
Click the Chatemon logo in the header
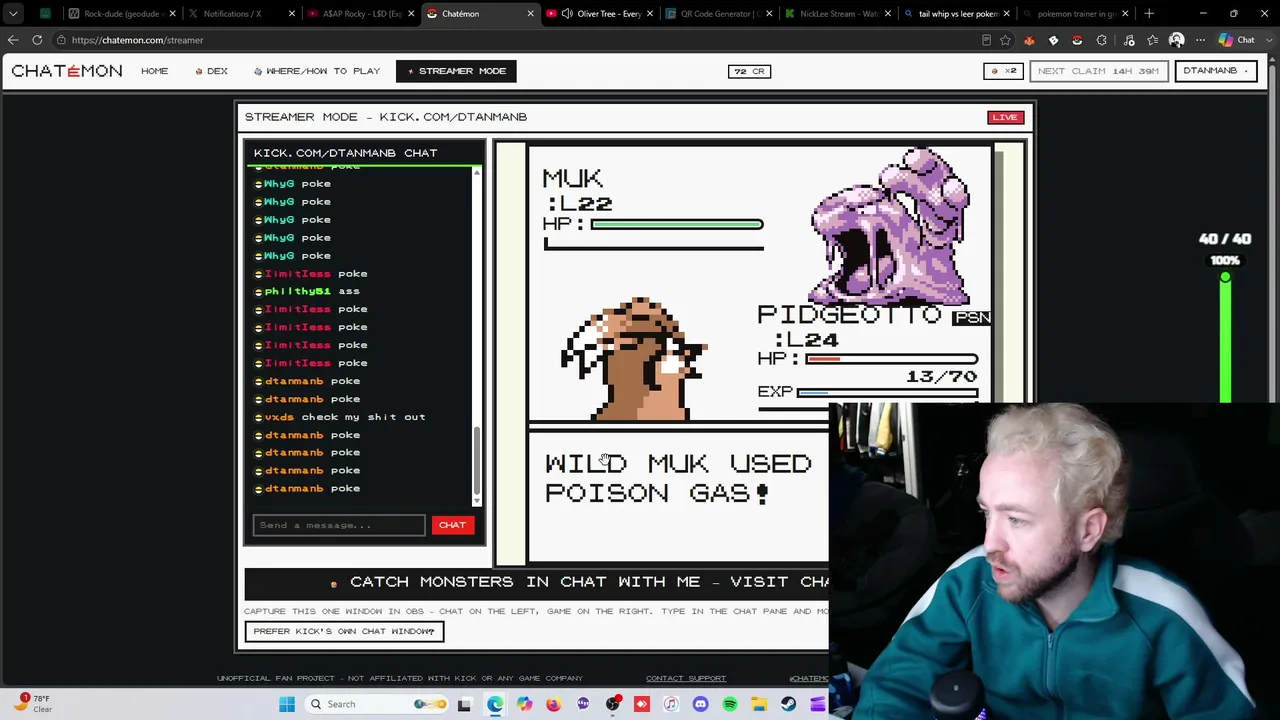click(67, 71)
